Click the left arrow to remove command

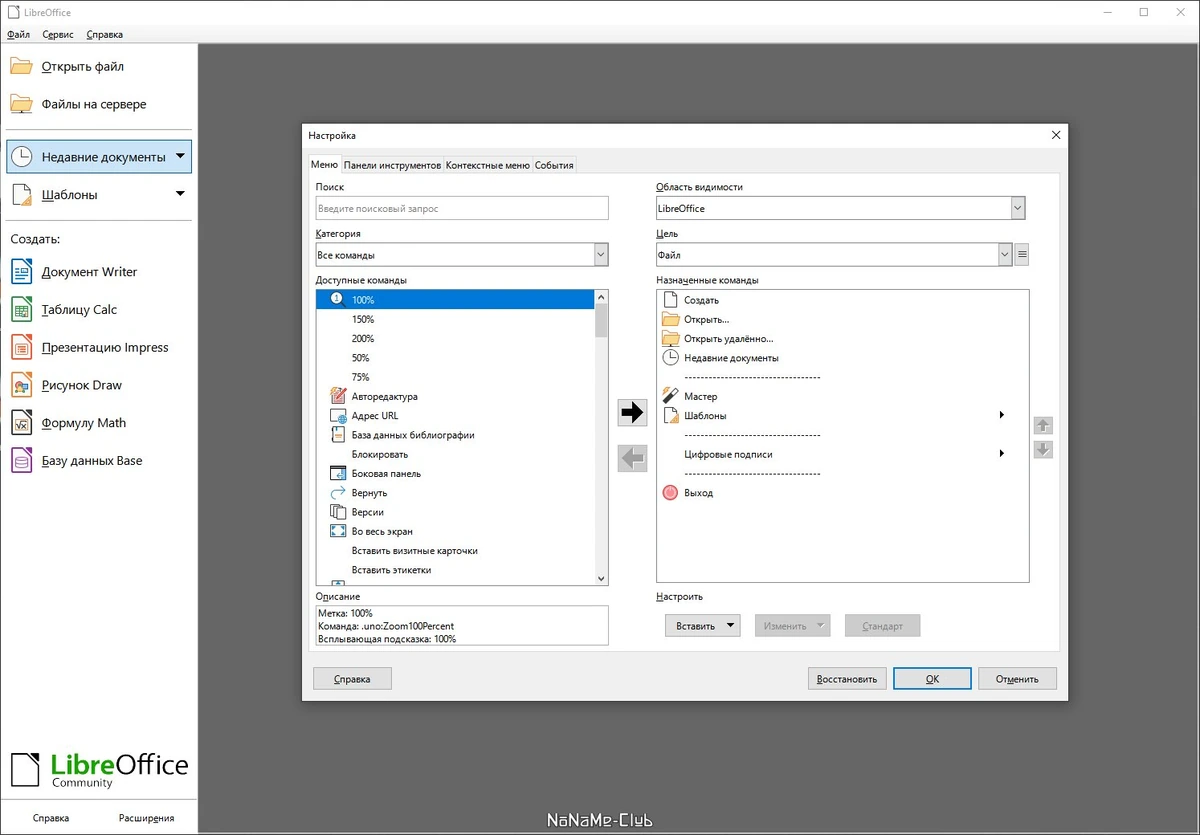click(632, 458)
